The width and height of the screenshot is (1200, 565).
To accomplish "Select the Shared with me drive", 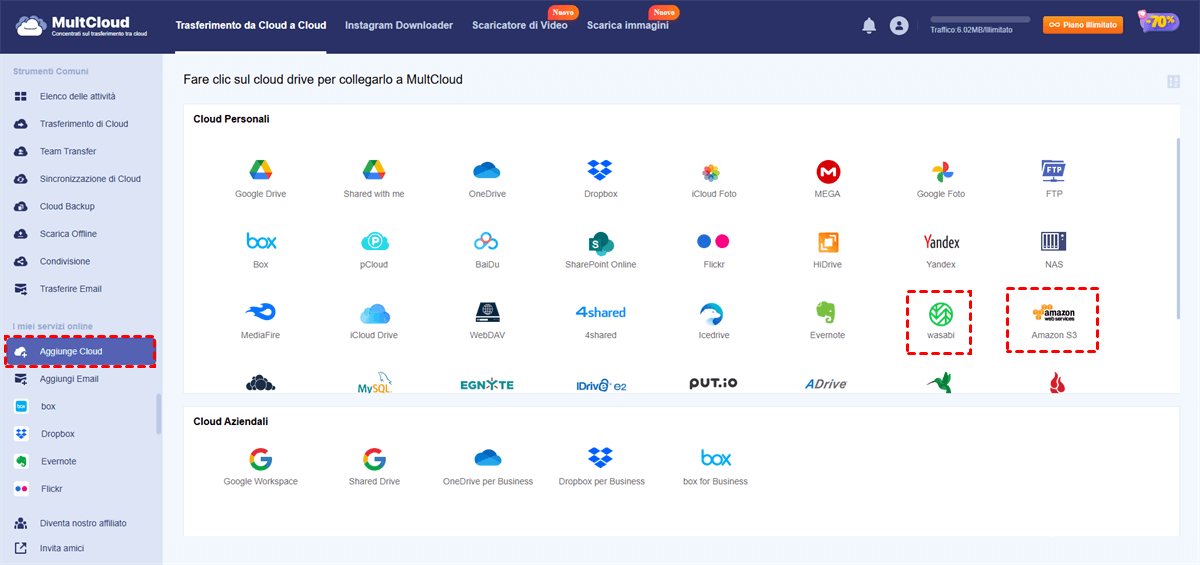I will (x=374, y=179).
